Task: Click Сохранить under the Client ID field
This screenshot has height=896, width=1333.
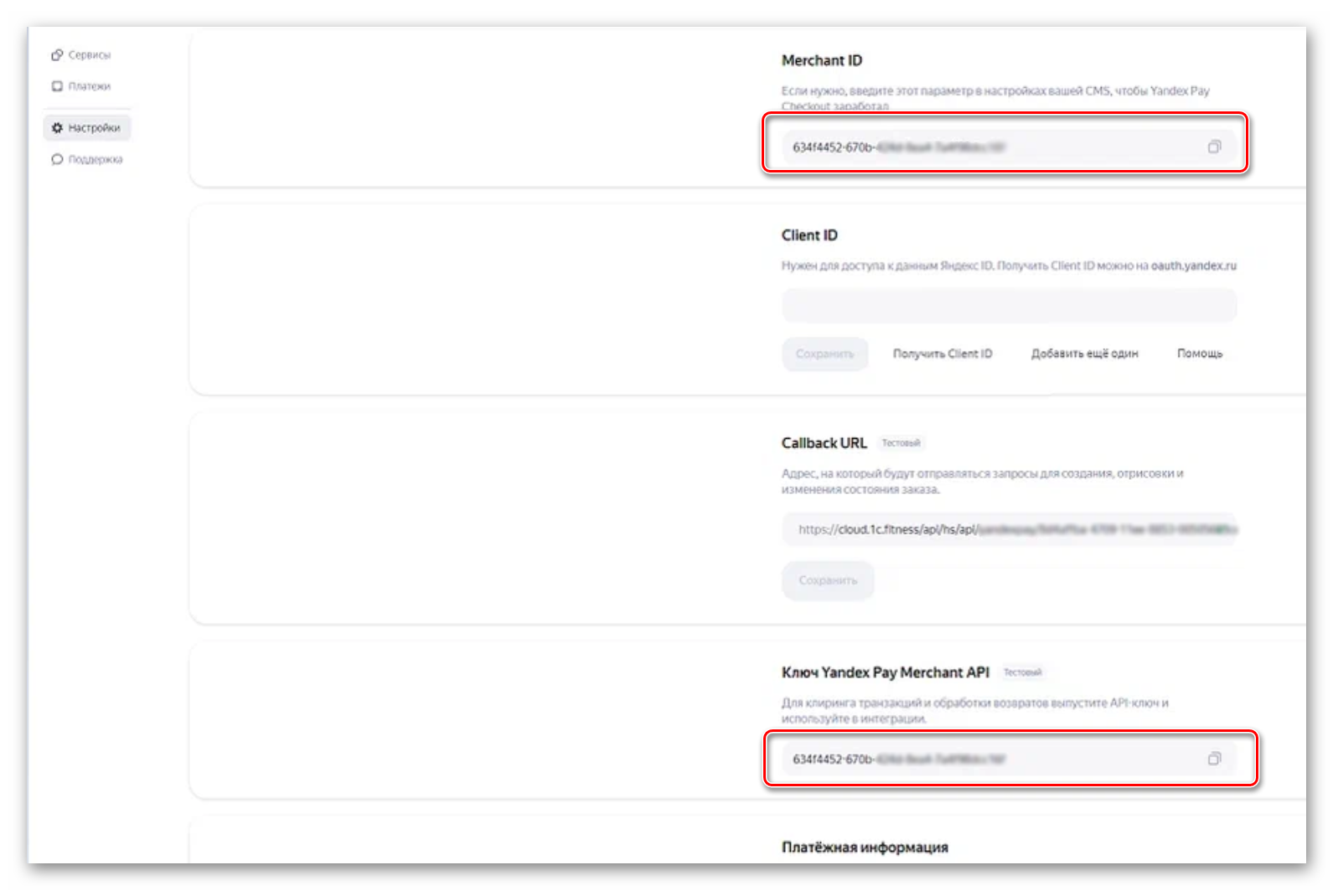Action: click(824, 354)
